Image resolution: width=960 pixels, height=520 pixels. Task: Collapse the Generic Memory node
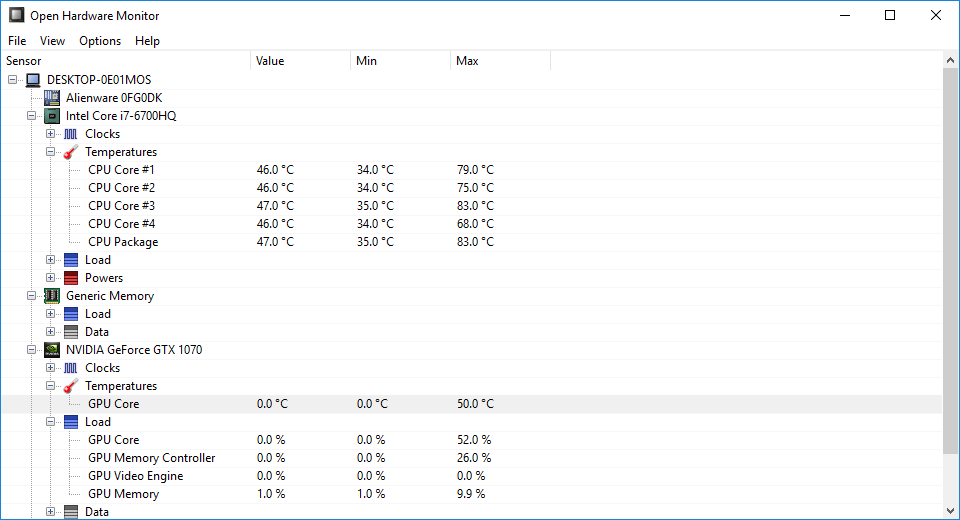[x=31, y=296]
